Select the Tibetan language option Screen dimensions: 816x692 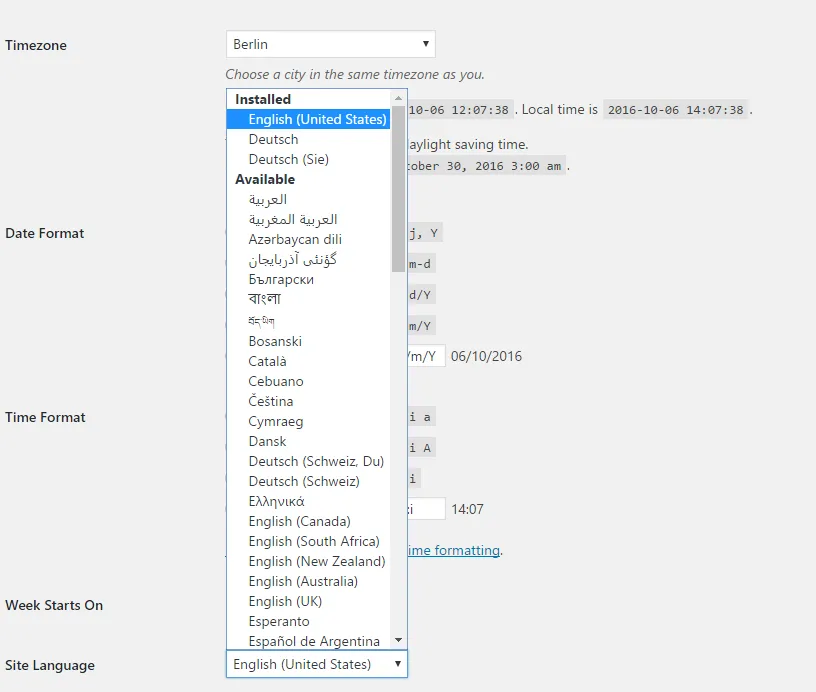point(308,321)
